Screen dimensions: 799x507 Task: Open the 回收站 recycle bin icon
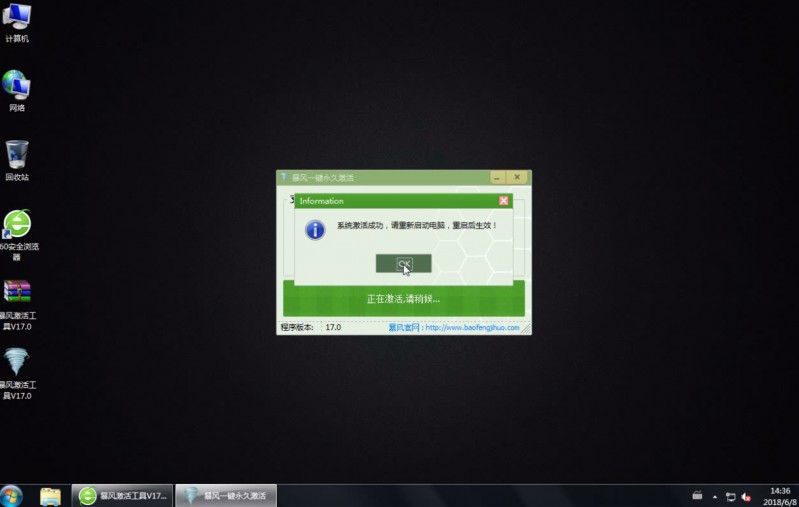coord(17,160)
